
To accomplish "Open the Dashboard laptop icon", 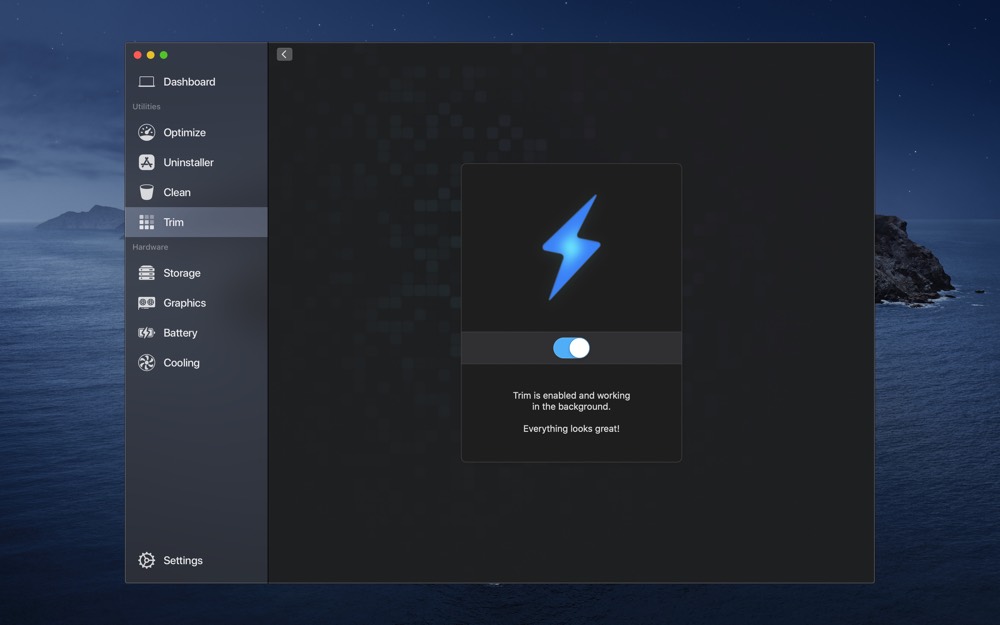I will click(x=147, y=82).
